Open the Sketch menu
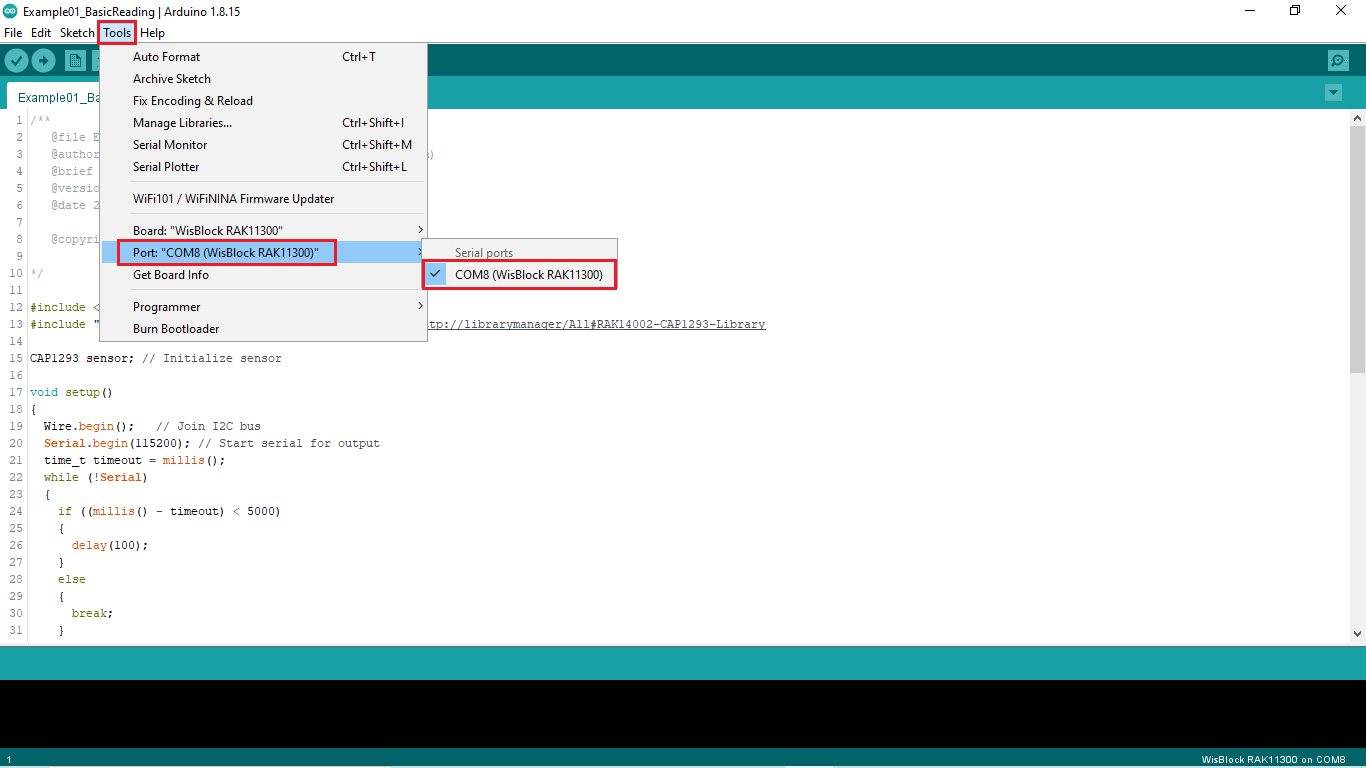The width and height of the screenshot is (1366, 768). pyautogui.click(x=77, y=33)
